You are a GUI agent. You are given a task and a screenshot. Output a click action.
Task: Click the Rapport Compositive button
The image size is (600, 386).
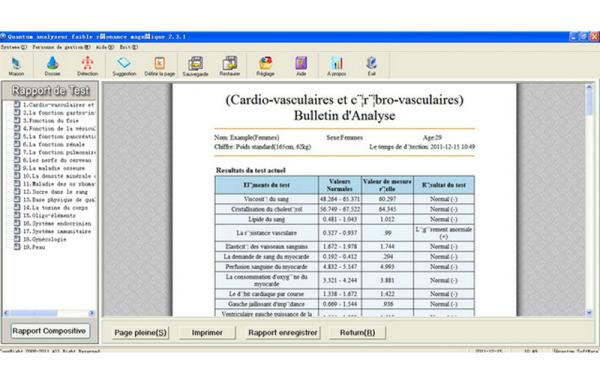point(49,331)
